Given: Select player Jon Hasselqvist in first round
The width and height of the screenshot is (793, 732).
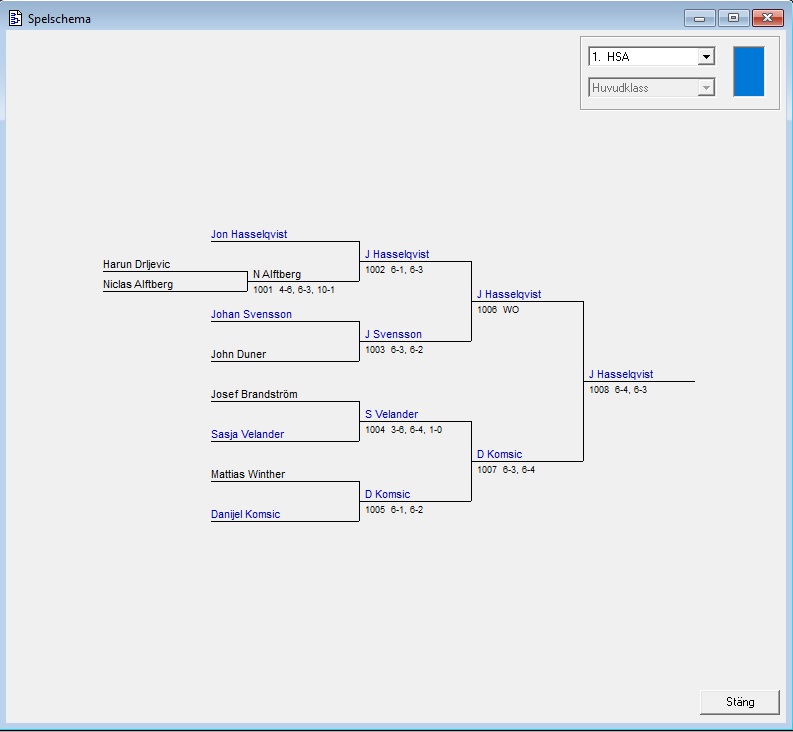Looking at the screenshot, I should point(249,235).
